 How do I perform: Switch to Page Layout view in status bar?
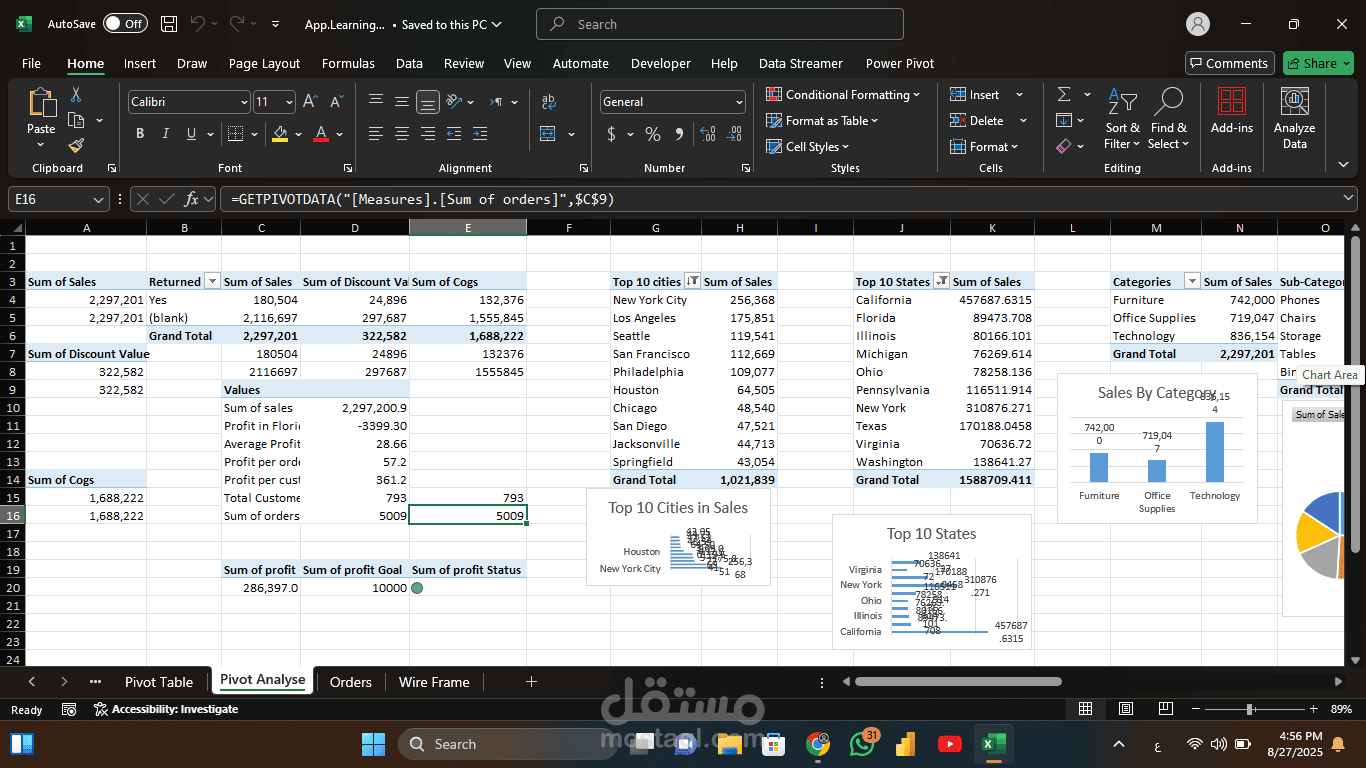point(1125,709)
